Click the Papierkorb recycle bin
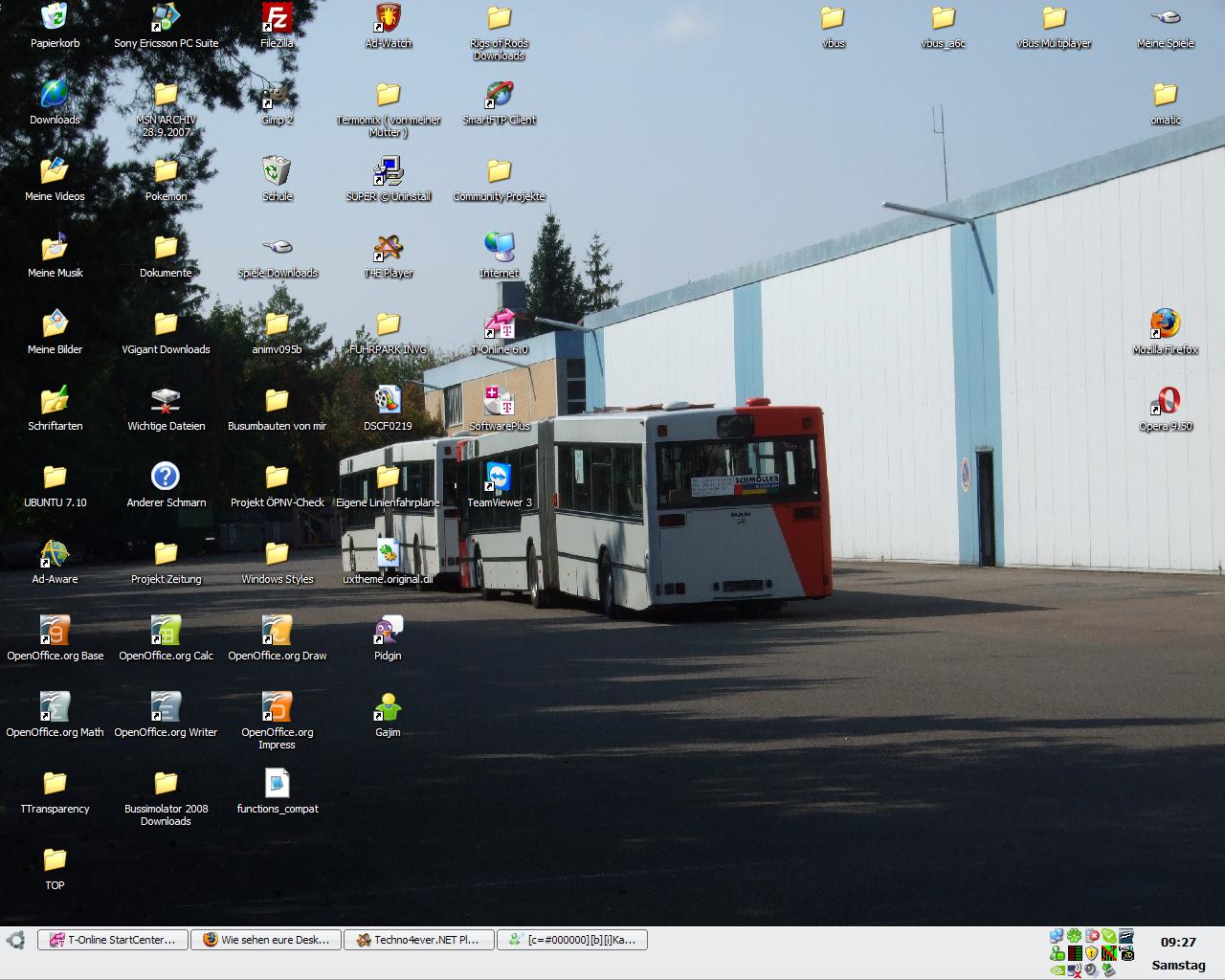The width and height of the screenshot is (1225, 980). click(55, 18)
